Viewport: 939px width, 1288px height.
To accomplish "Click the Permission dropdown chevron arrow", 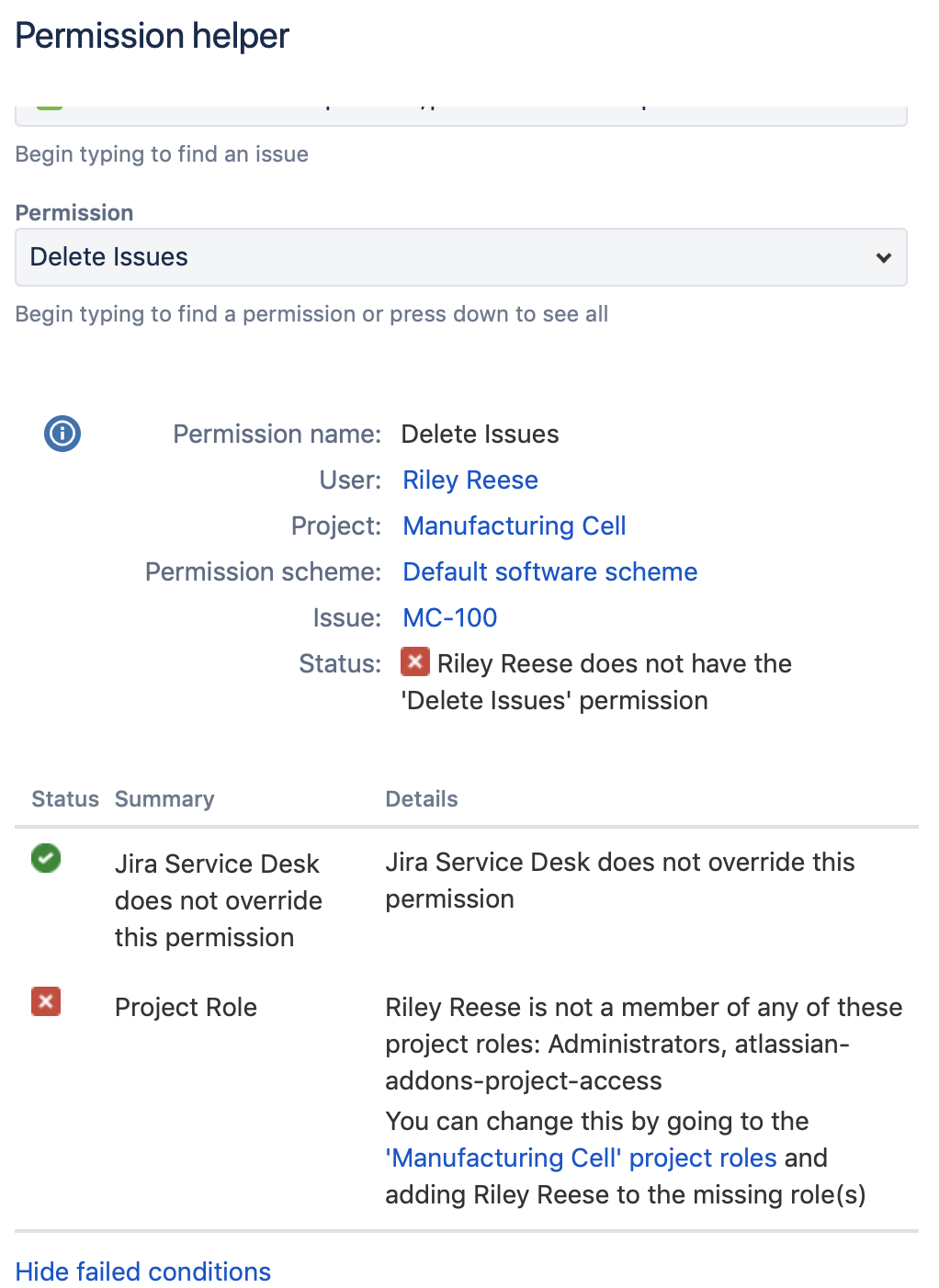I will 884,257.
